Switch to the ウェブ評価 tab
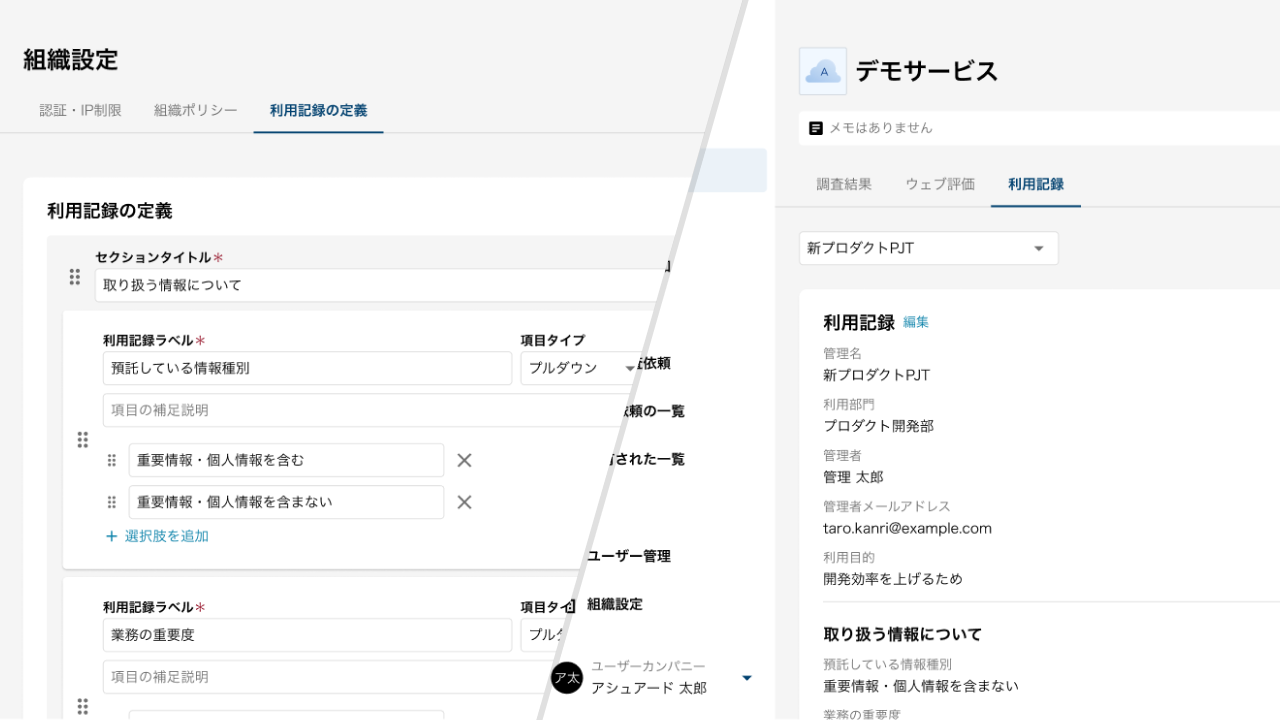 tap(939, 184)
